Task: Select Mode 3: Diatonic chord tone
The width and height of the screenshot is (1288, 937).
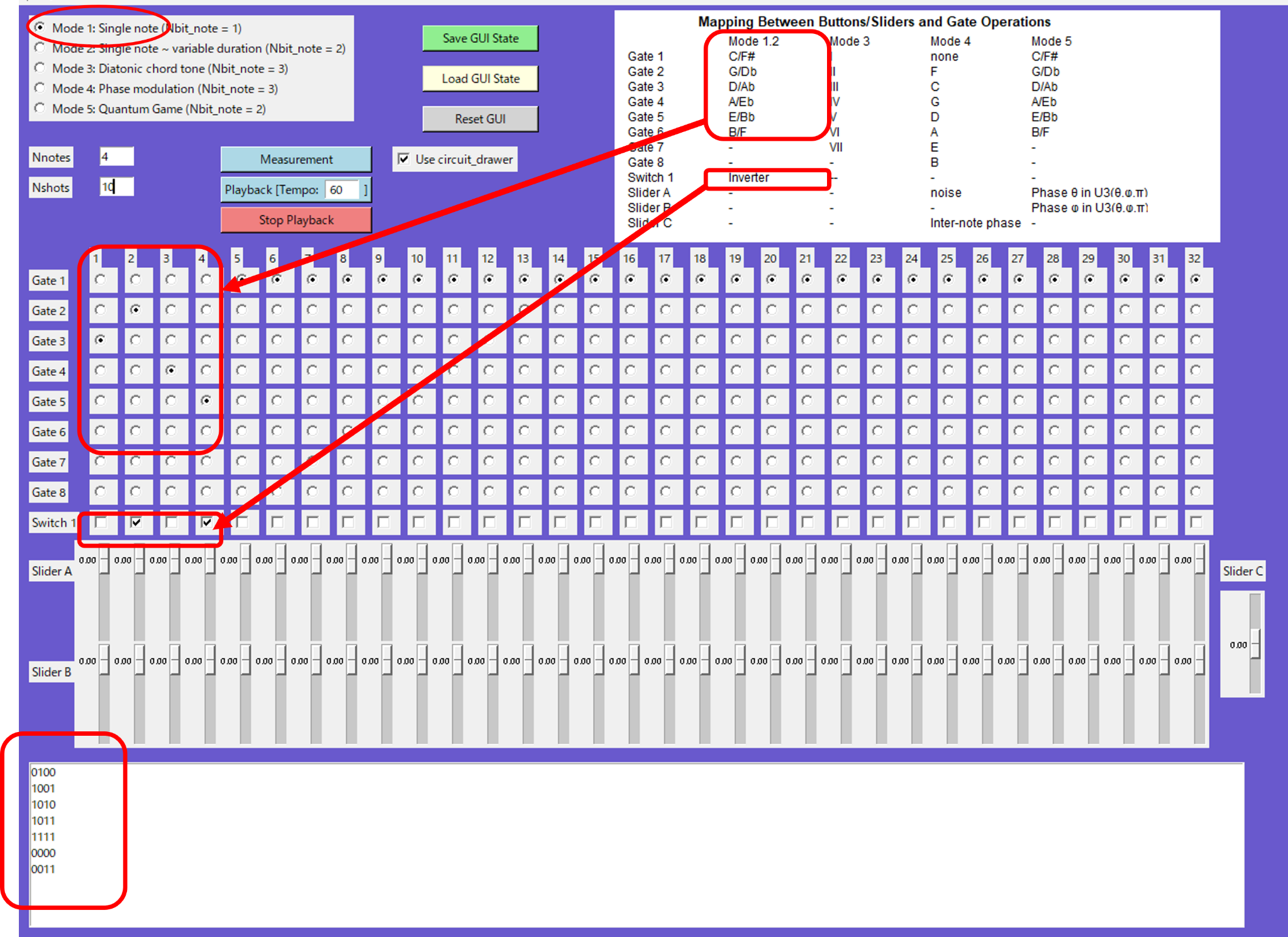Action: pyautogui.click(x=40, y=68)
